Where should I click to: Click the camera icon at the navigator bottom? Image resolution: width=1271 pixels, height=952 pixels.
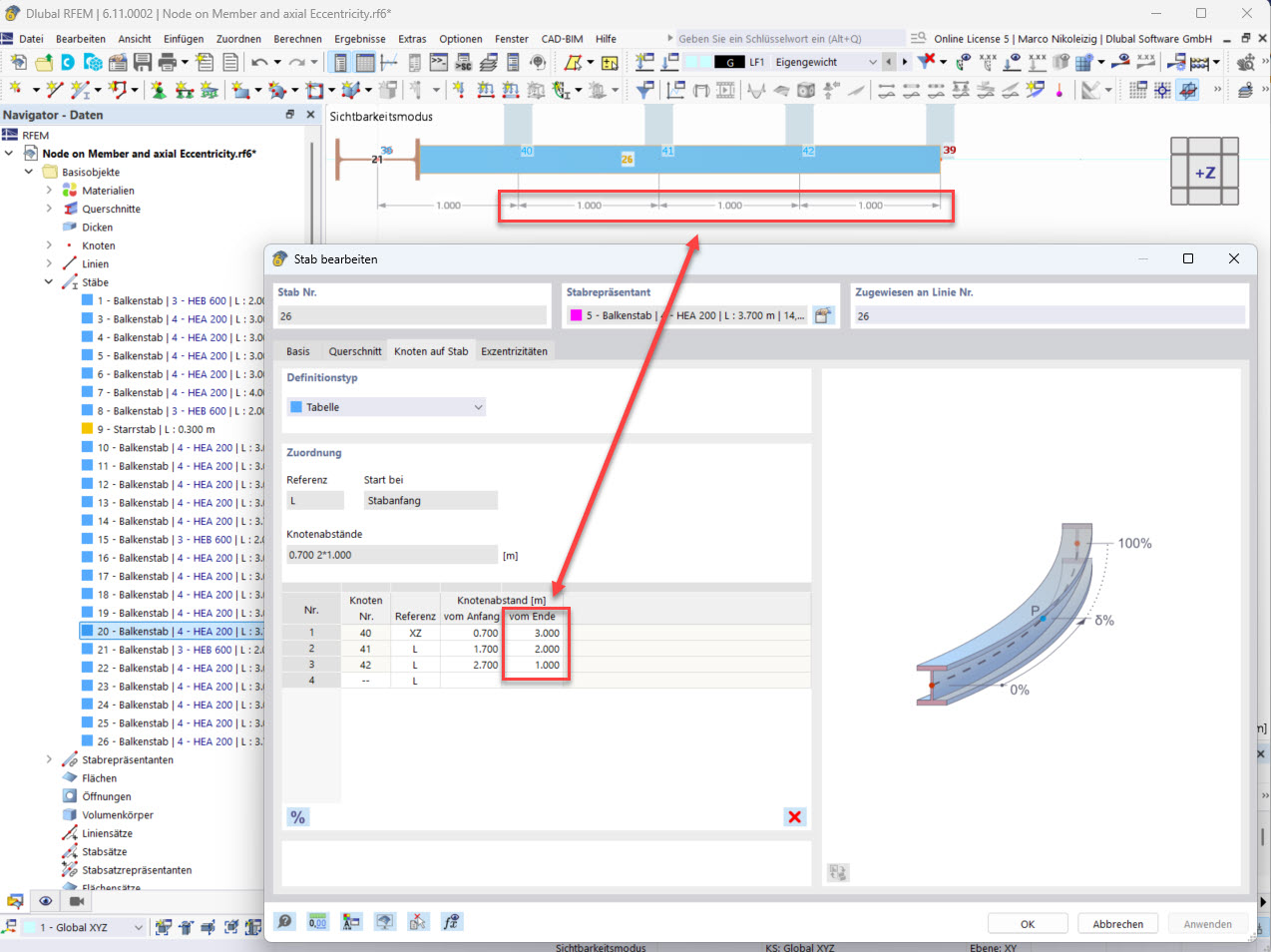(x=75, y=901)
